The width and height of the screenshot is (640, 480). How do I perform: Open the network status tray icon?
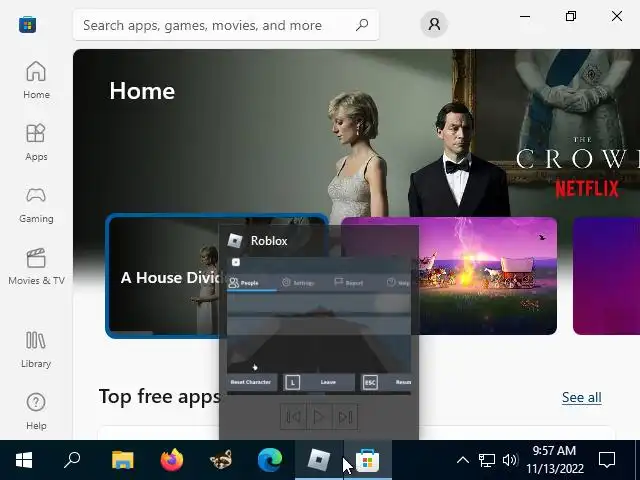tap(487, 460)
